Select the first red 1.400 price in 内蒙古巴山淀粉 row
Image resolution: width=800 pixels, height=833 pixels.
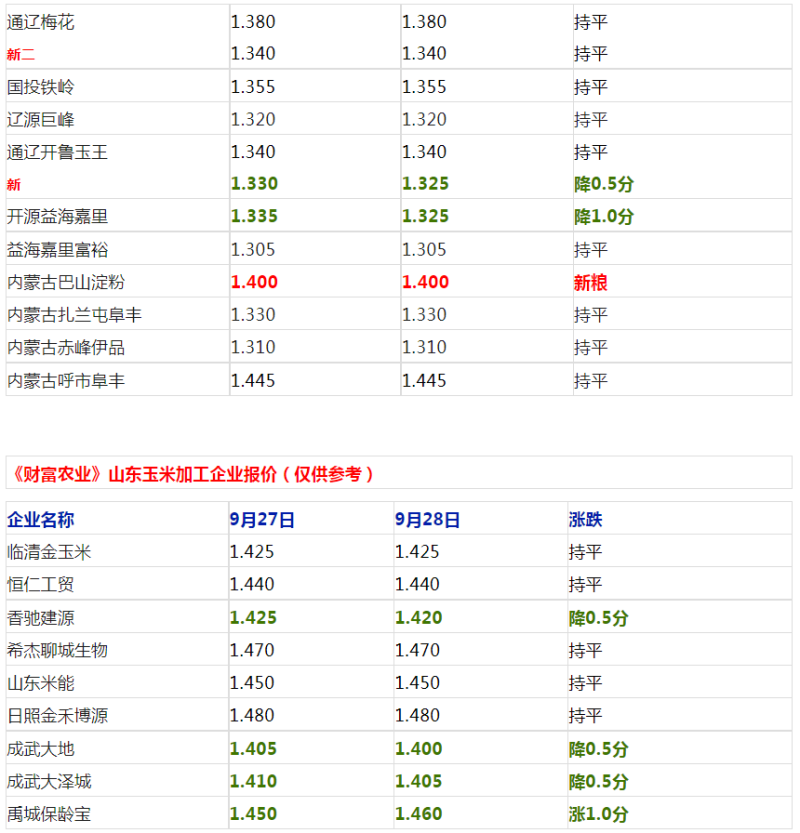click(254, 282)
